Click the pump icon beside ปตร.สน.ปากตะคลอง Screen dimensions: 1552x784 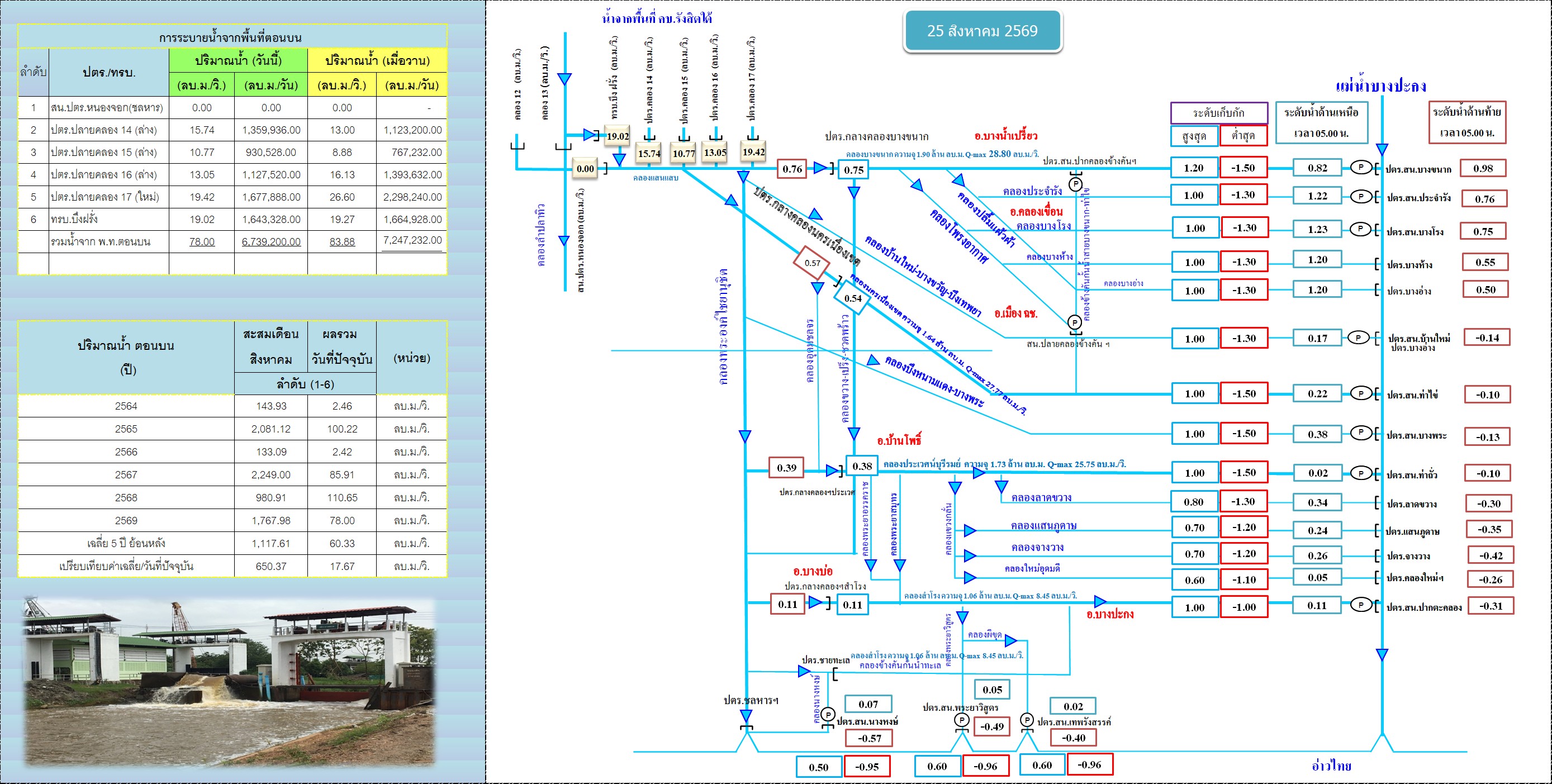pyautogui.click(x=1360, y=605)
